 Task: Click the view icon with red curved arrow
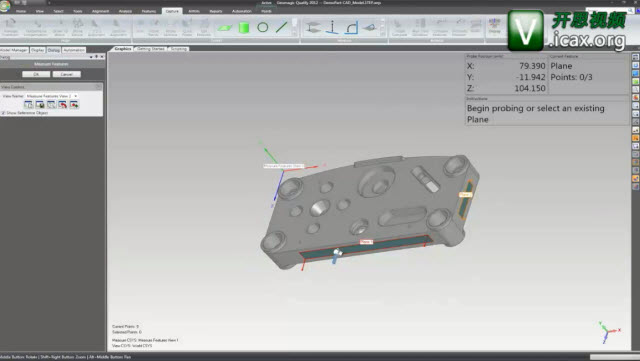[62, 105]
